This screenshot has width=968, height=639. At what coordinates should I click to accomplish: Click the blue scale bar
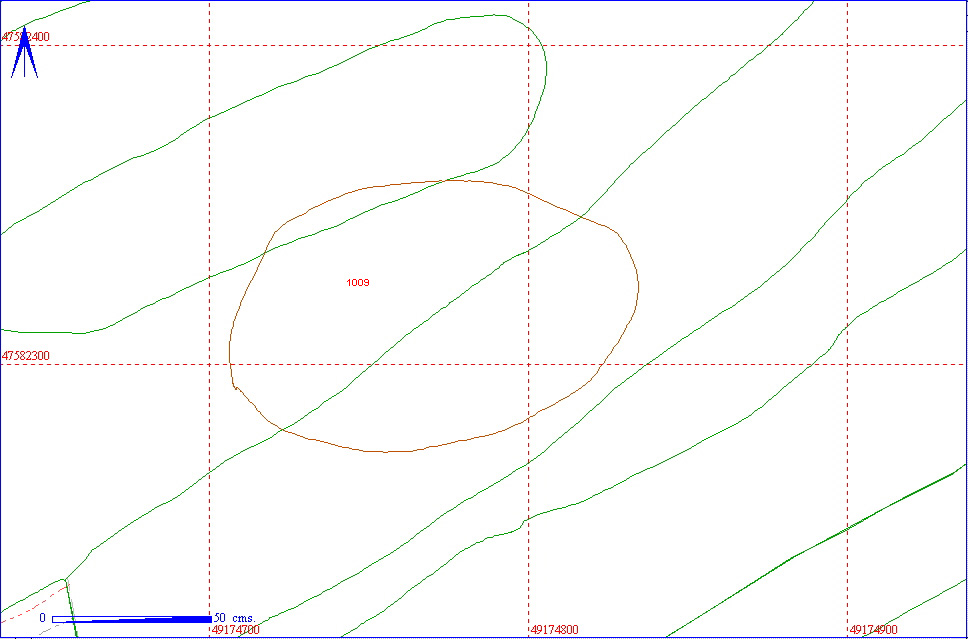tap(130, 619)
